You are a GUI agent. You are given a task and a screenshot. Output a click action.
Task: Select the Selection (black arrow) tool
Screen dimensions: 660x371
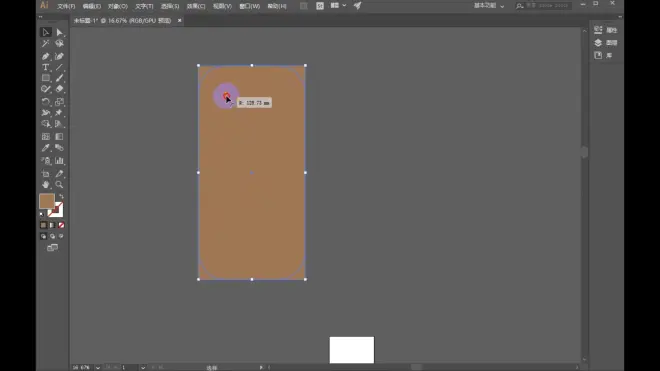pyautogui.click(x=45, y=32)
